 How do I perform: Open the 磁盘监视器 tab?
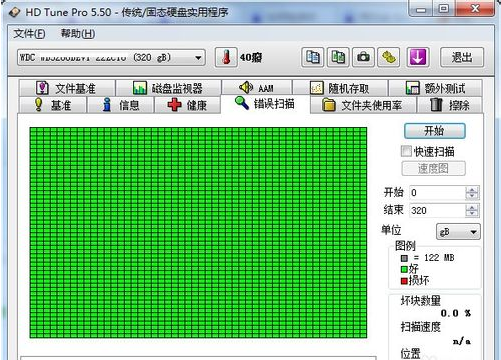[x=168, y=88]
